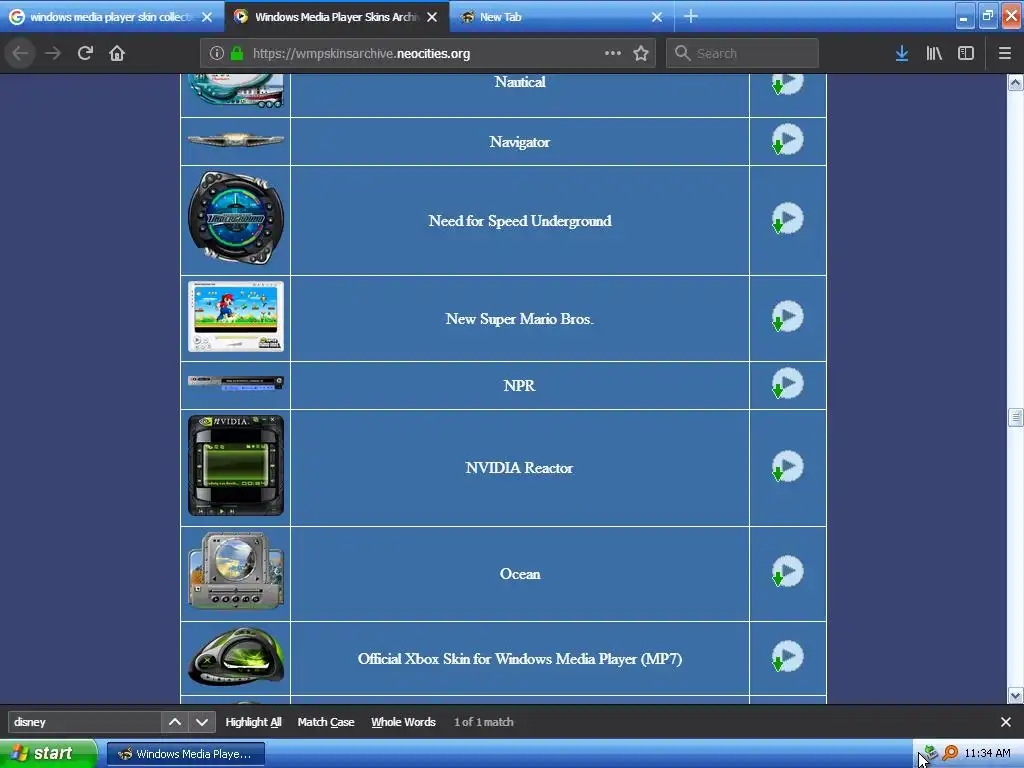This screenshot has width=1024, height=768.
Task: Download the NPR skin
Action: pyautogui.click(x=788, y=383)
